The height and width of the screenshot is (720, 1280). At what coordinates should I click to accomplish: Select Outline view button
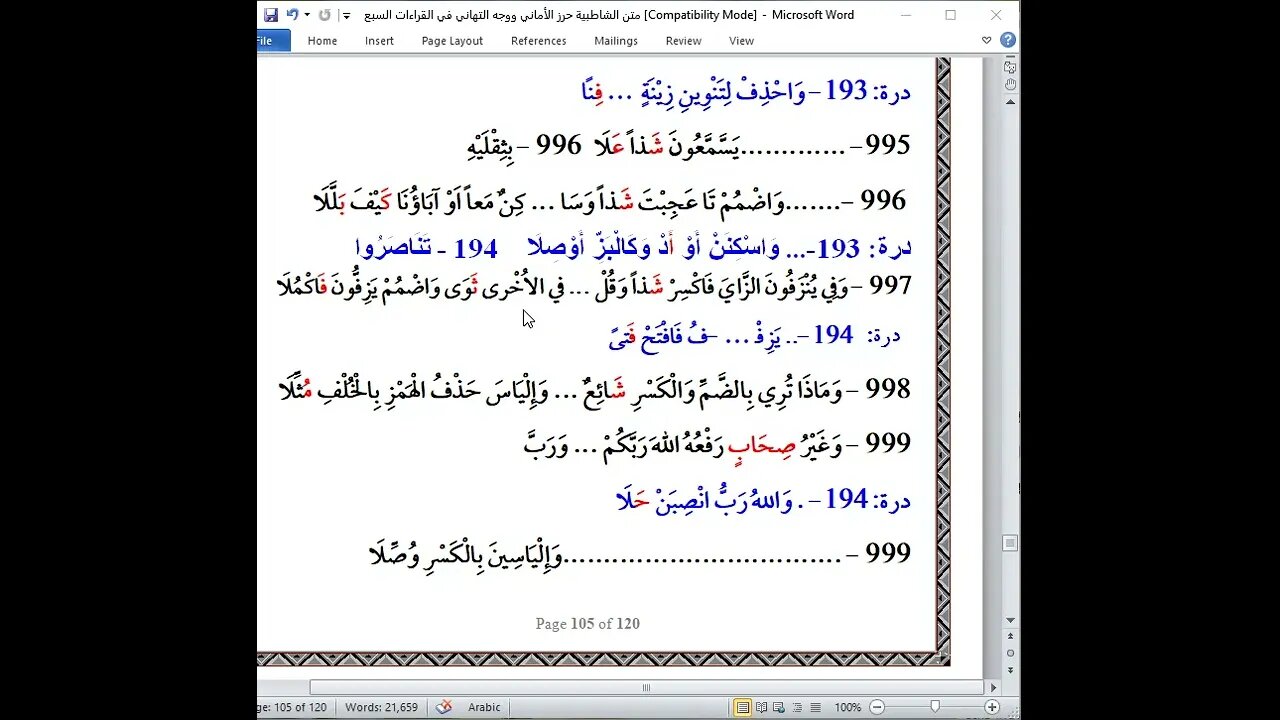click(x=795, y=707)
